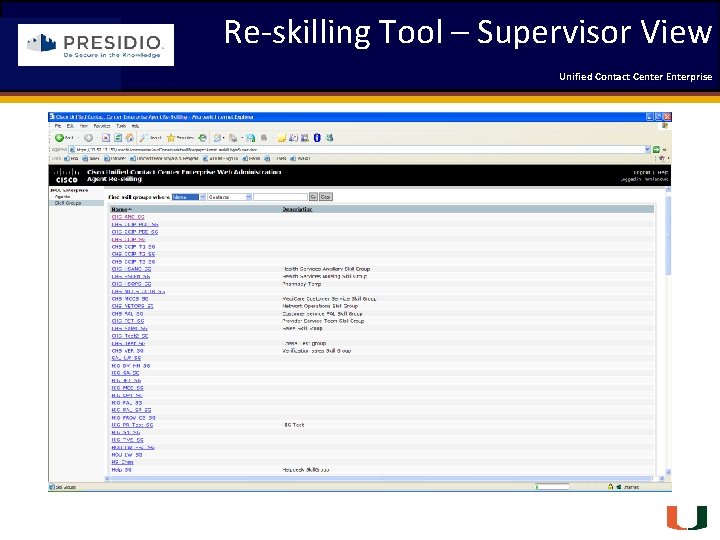Click the blue Bluetooth toolbar icon
Screen dimensions: 720x540
[x=317, y=138]
